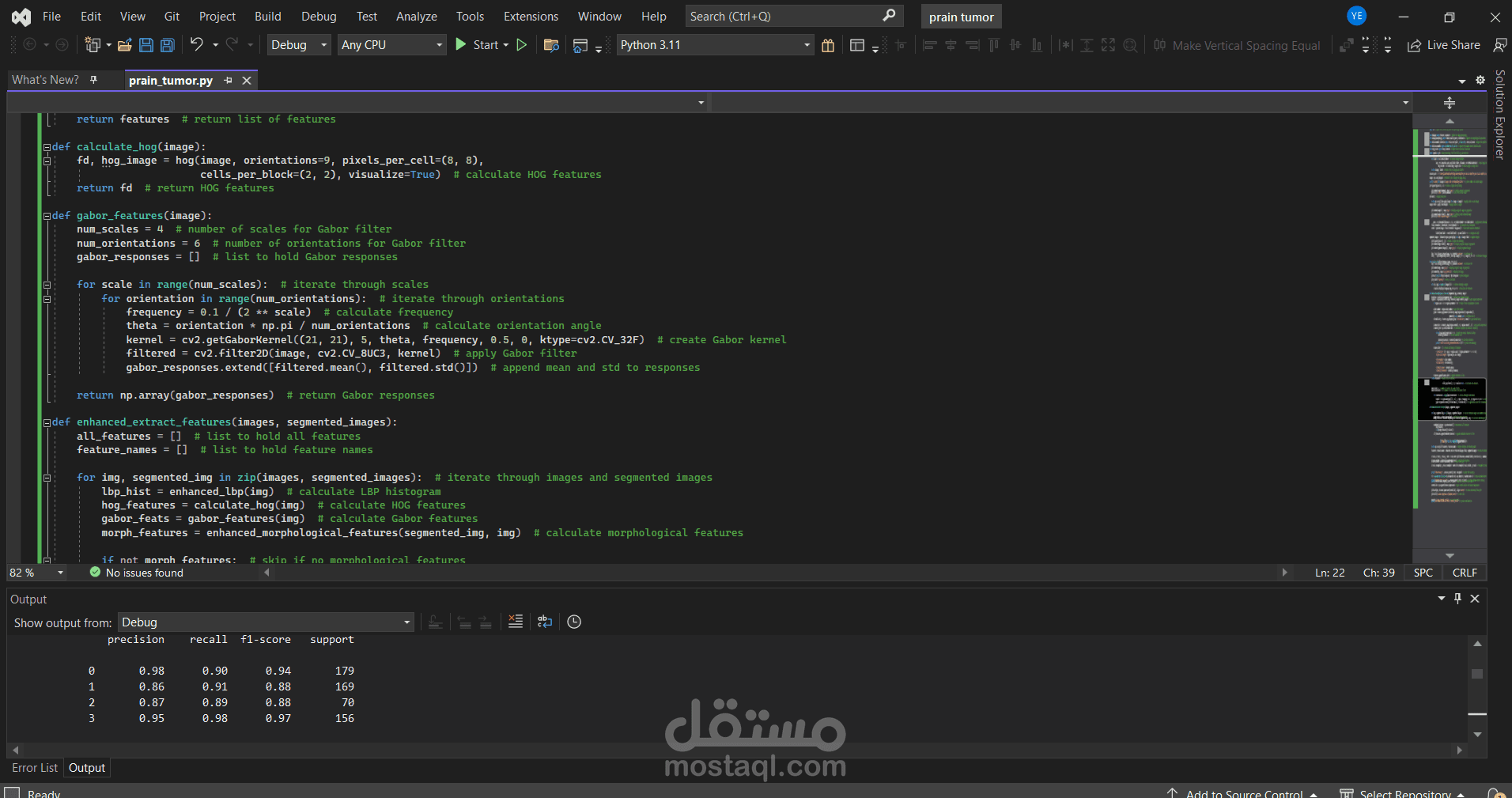The width and height of the screenshot is (1512, 798).
Task: Click the Ln: 22 line number indicator
Action: click(x=1330, y=573)
